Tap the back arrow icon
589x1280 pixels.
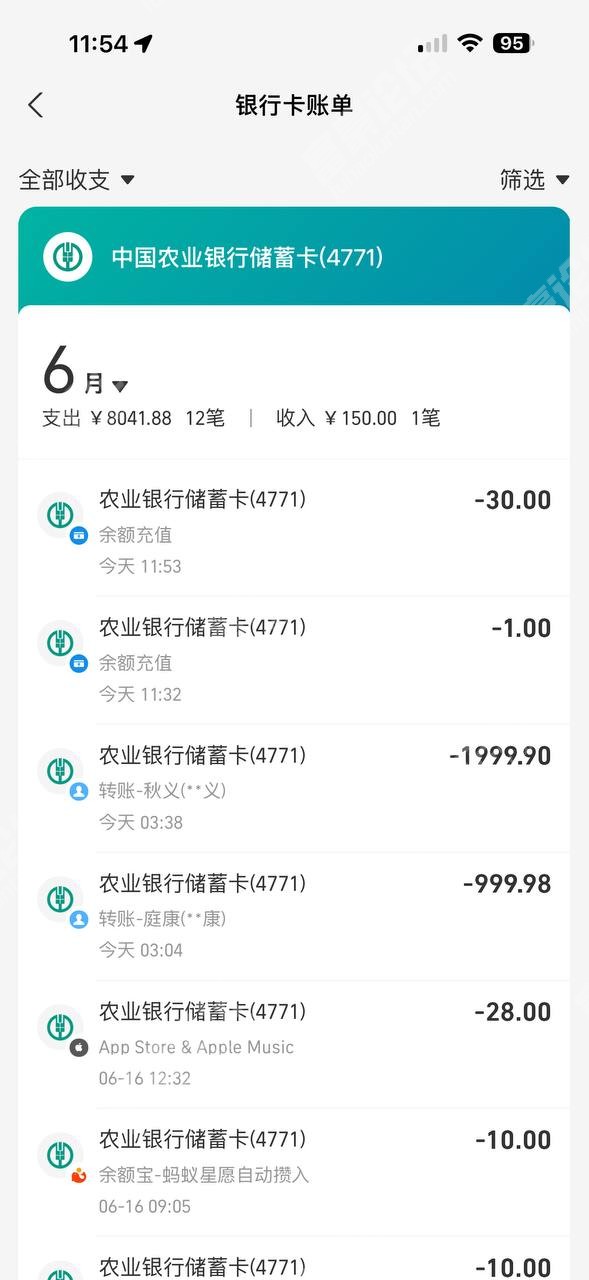36,105
